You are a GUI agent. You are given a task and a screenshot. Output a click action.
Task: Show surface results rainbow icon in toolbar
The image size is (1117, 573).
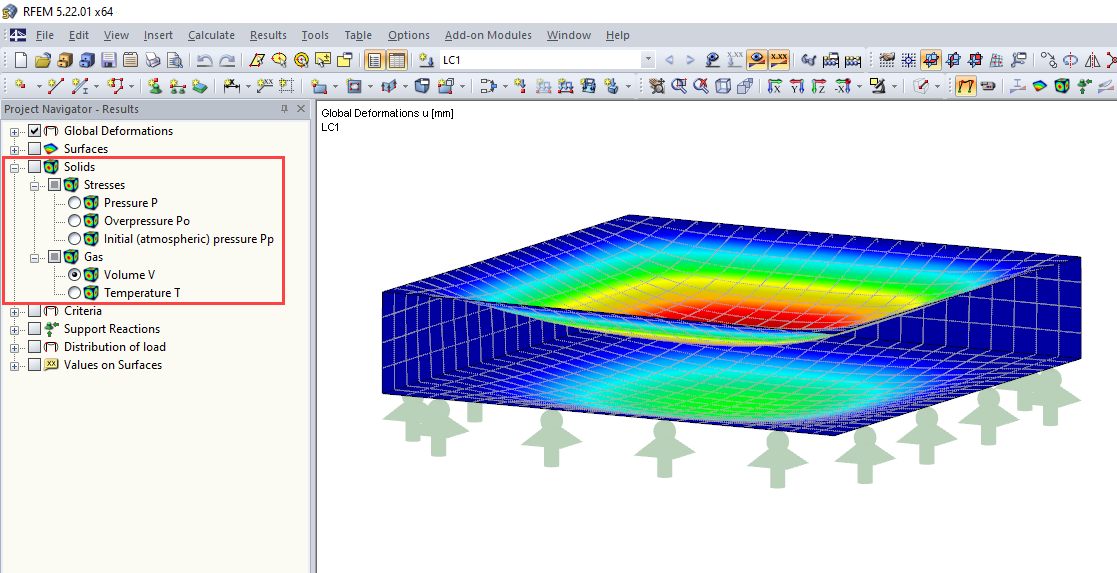tap(1040, 86)
